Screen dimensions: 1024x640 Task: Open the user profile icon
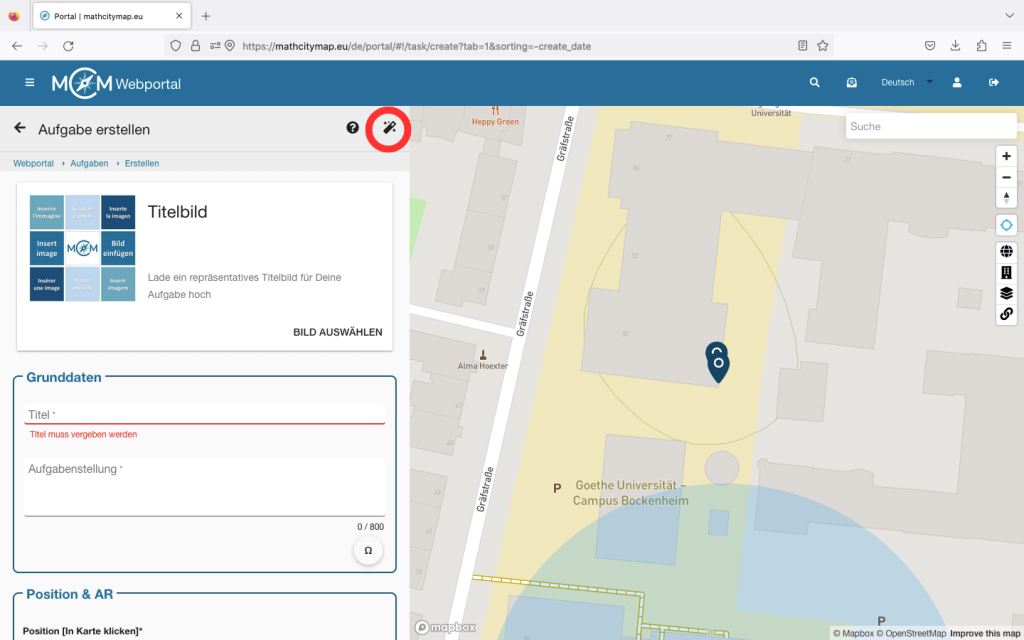957,83
